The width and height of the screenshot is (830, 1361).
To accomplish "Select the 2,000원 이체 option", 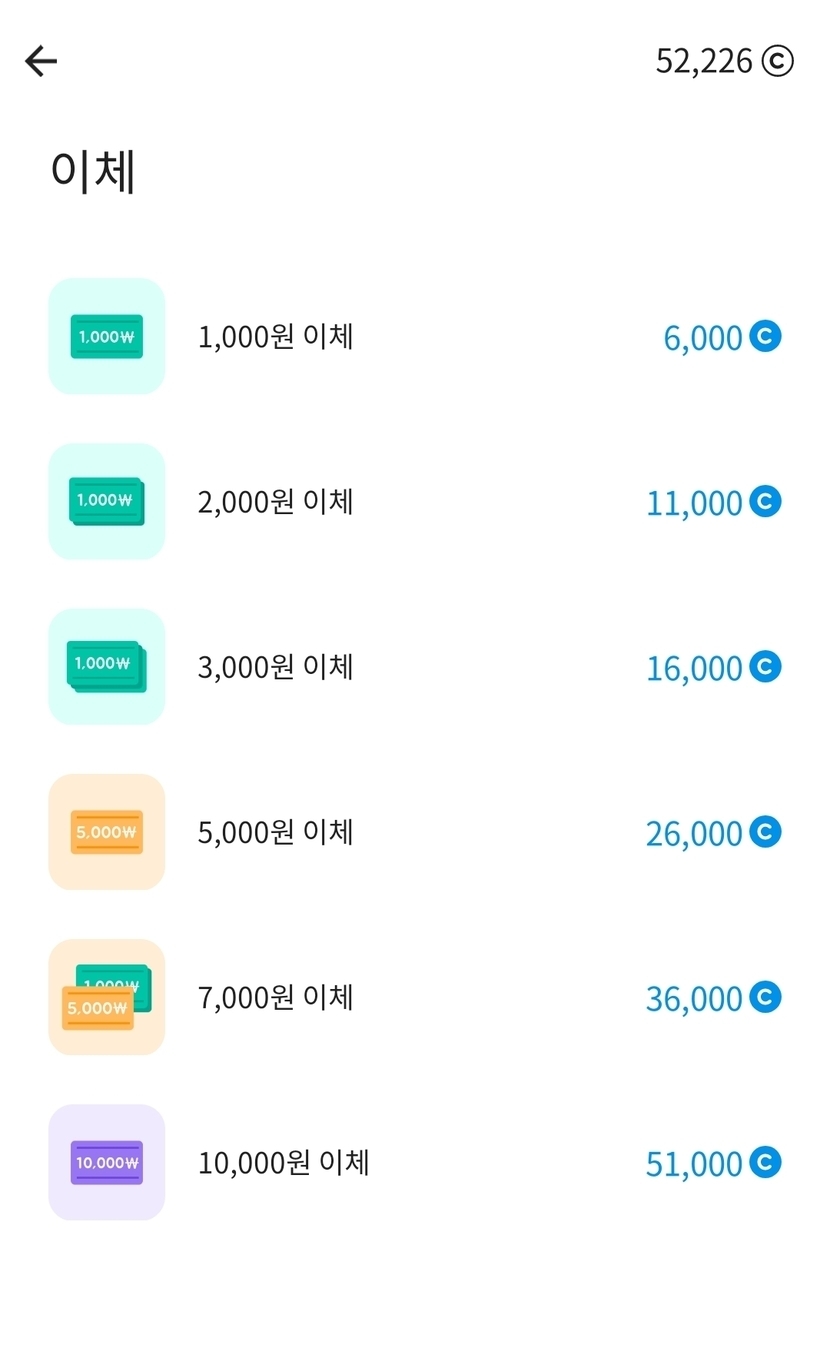I will tap(275, 502).
